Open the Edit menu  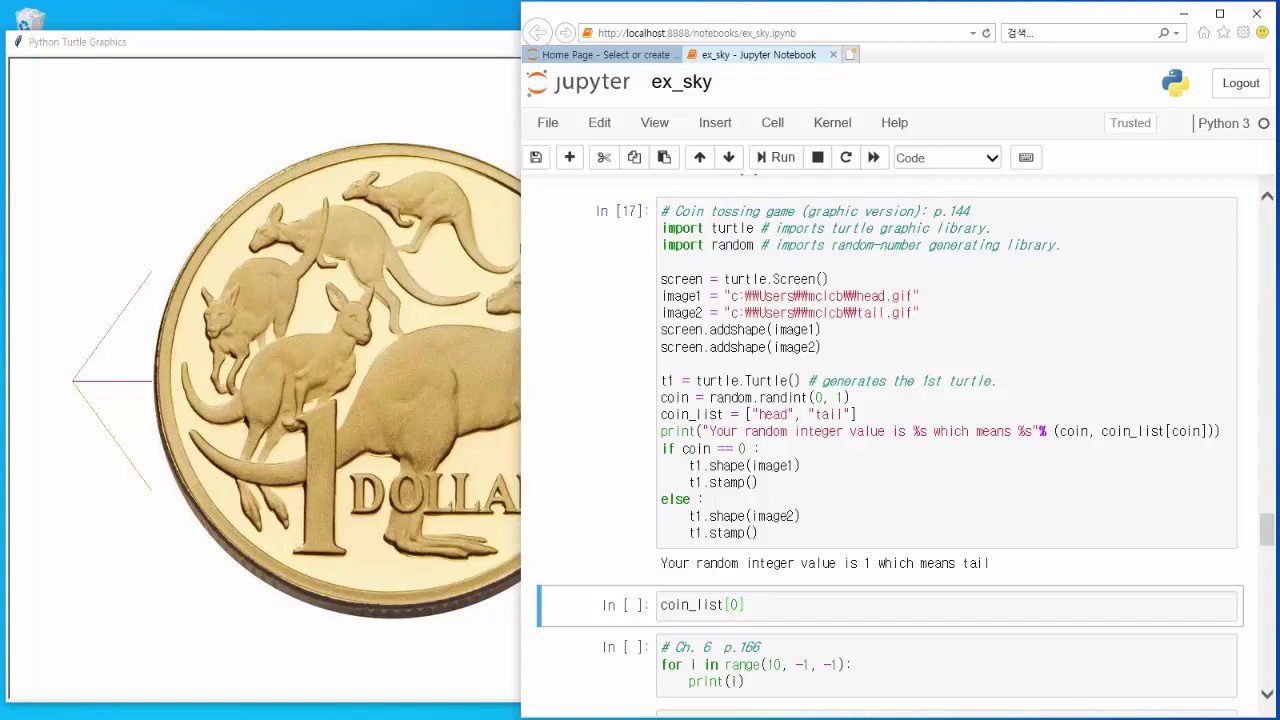click(599, 122)
